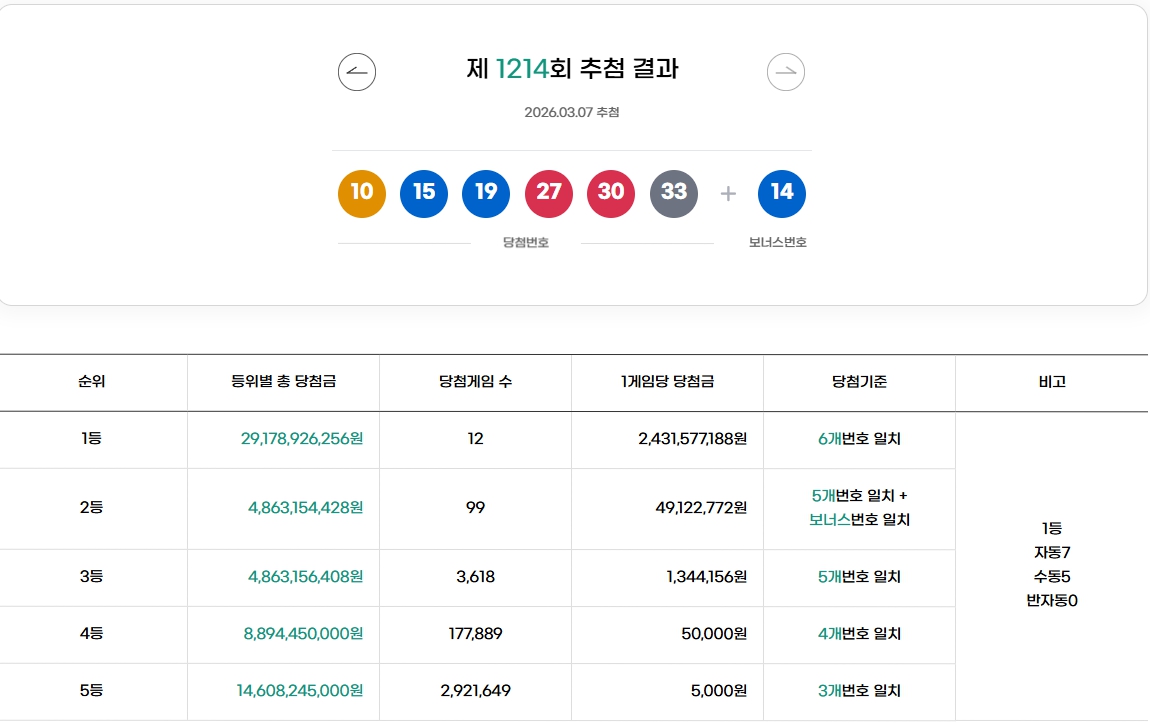Click the gray ball numbered 33
This screenshot has height=723, width=1150.
[674, 193]
